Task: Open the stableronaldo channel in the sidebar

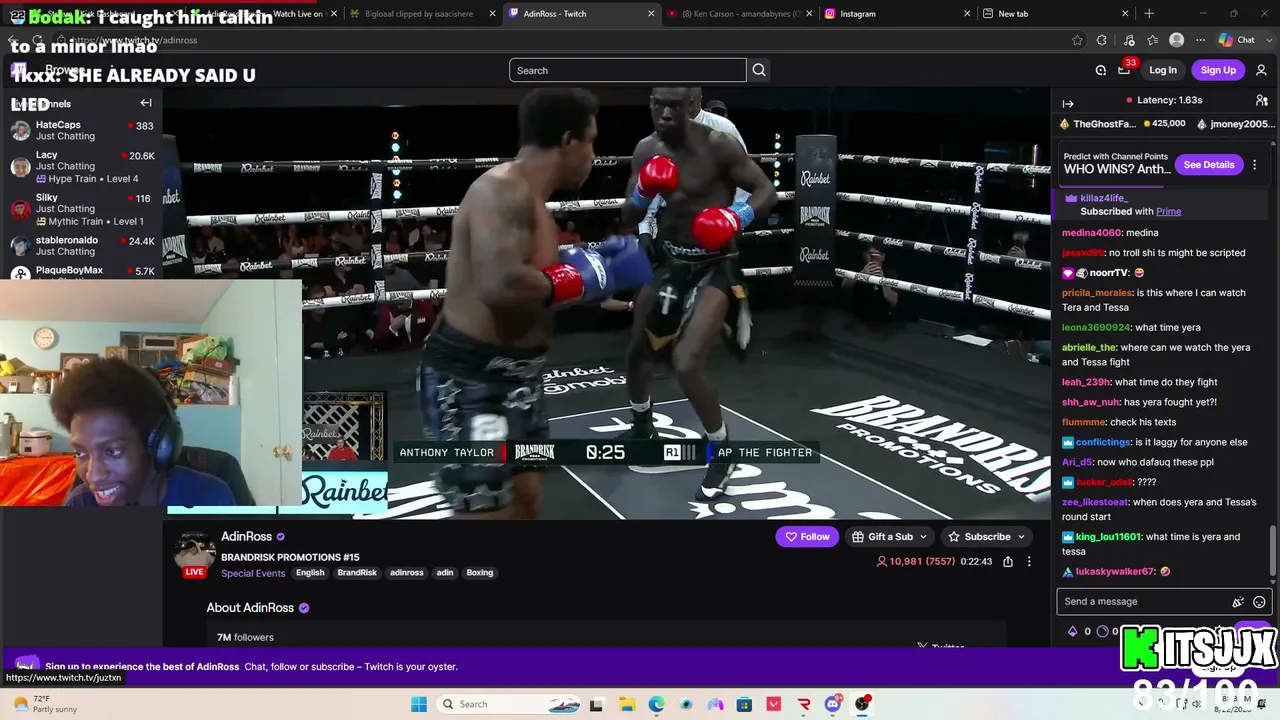Action: pyautogui.click(x=82, y=246)
